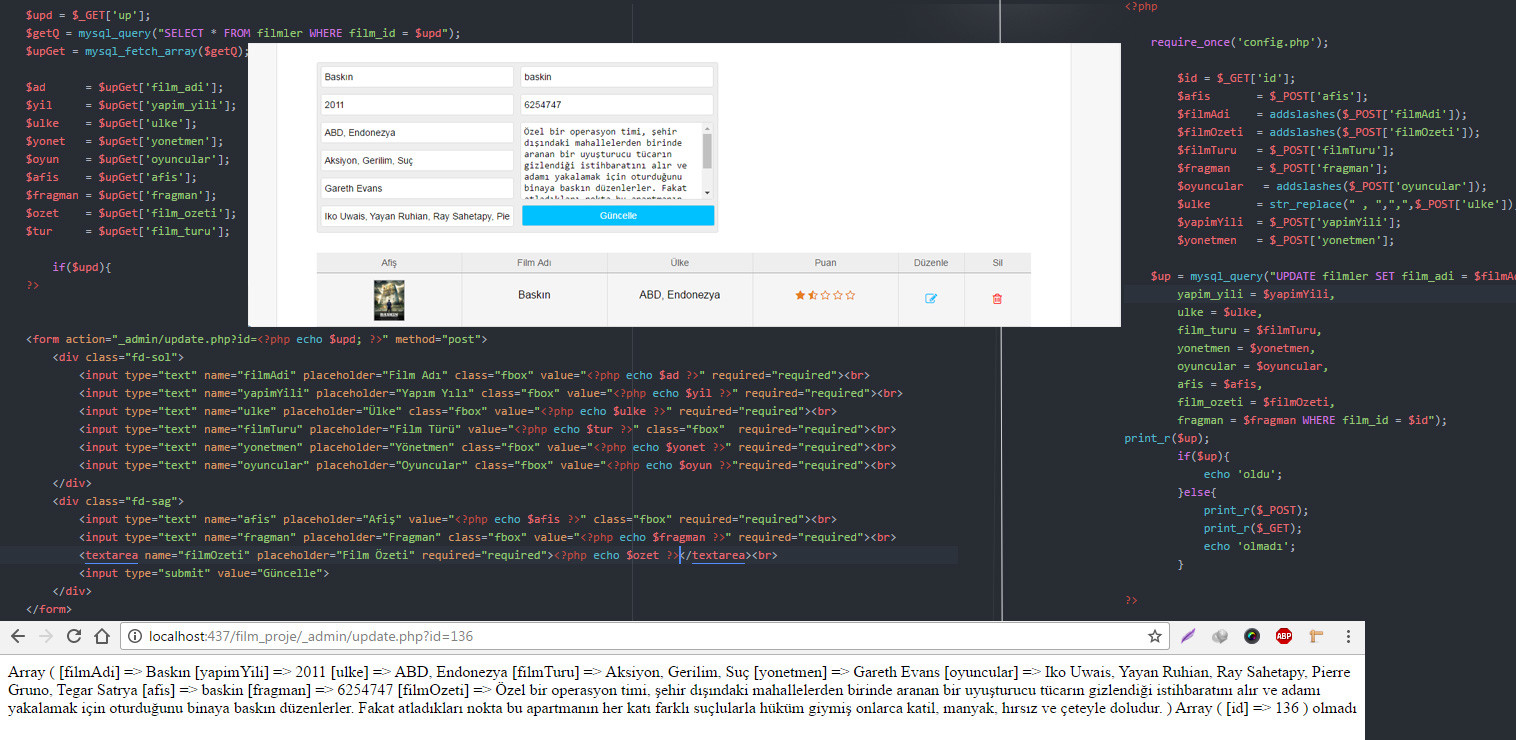
Task: Click the blue Güncelle button
Action: pyautogui.click(x=618, y=215)
